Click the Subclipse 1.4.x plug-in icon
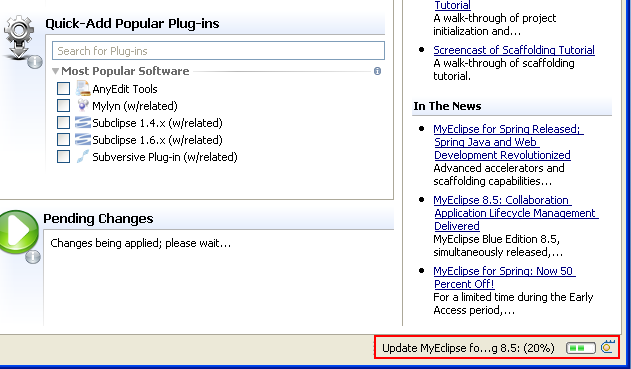631x369 pixels. [82, 122]
